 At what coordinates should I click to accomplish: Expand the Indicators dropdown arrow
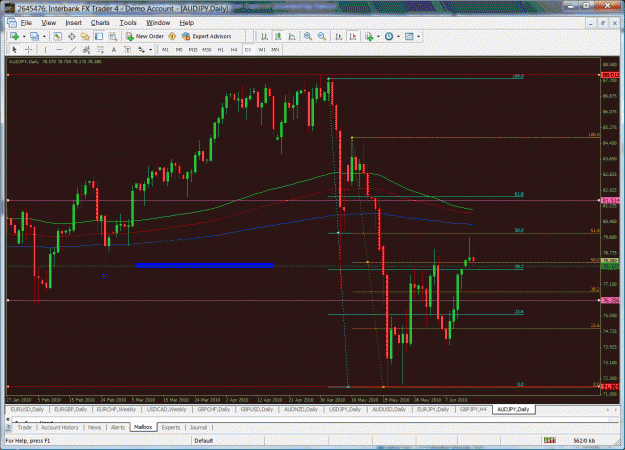click(x=378, y=37)
